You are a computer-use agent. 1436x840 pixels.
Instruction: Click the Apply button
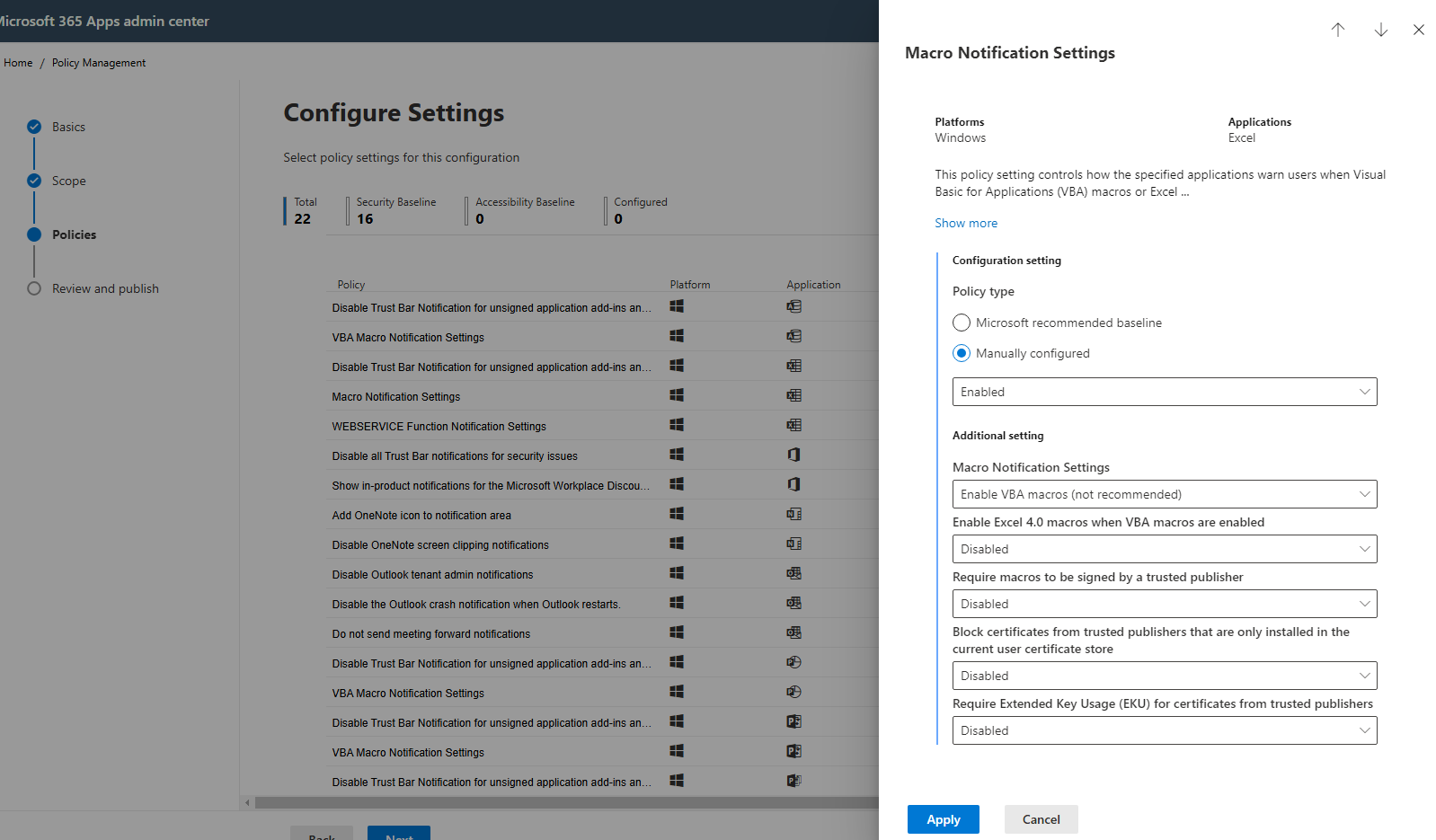coord(944,819)
